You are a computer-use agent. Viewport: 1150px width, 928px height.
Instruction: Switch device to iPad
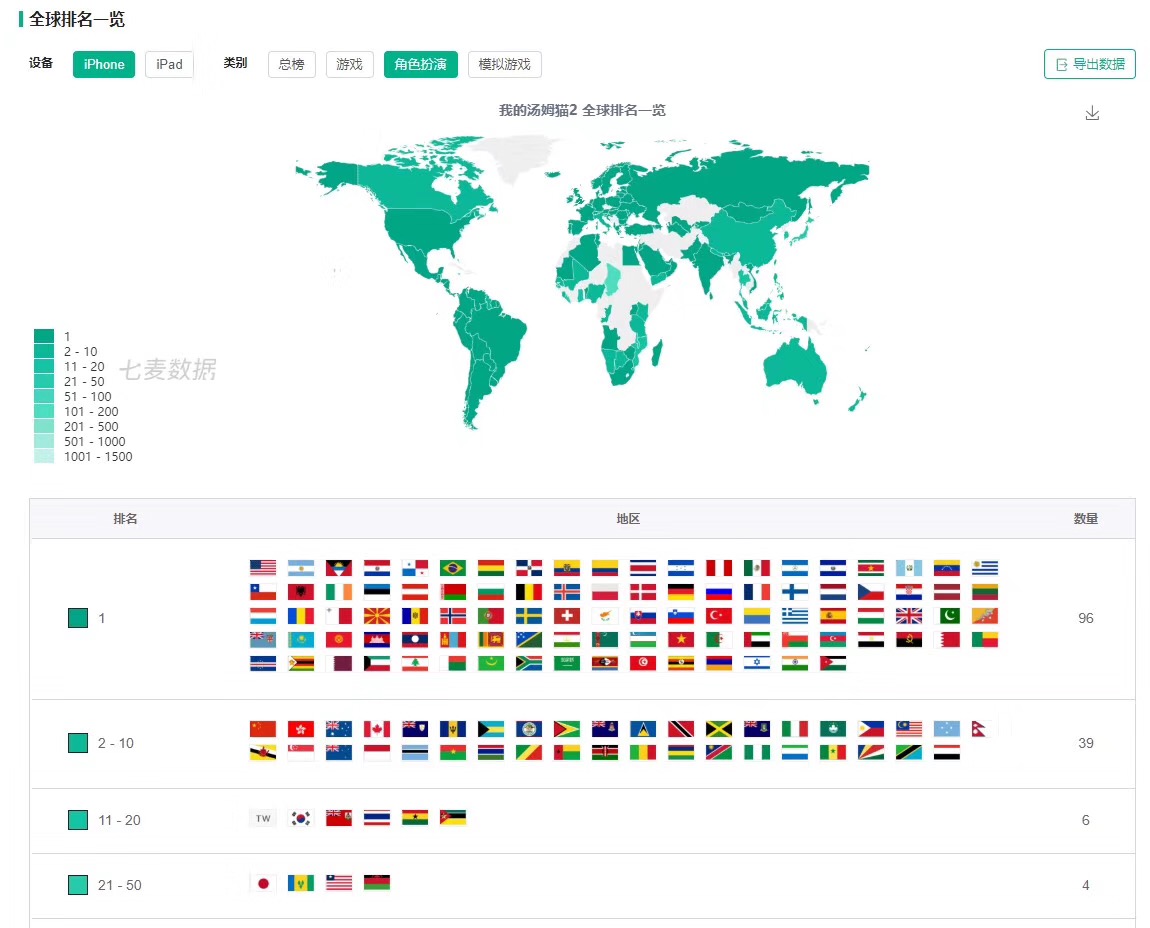[x=169, y=64]
